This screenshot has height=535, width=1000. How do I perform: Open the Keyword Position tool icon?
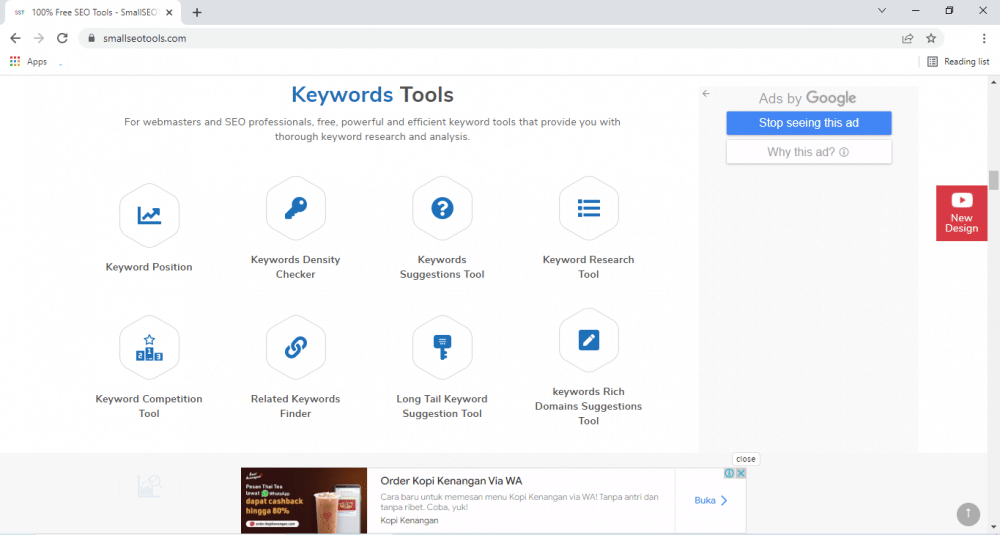[x=149, y=214]
